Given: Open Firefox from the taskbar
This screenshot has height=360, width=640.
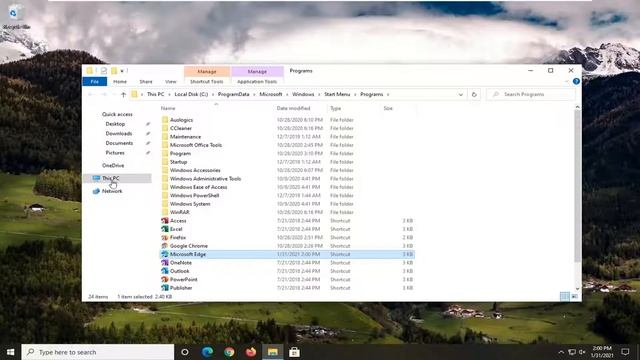Looking at the screenshot, I should pos(251,352).
